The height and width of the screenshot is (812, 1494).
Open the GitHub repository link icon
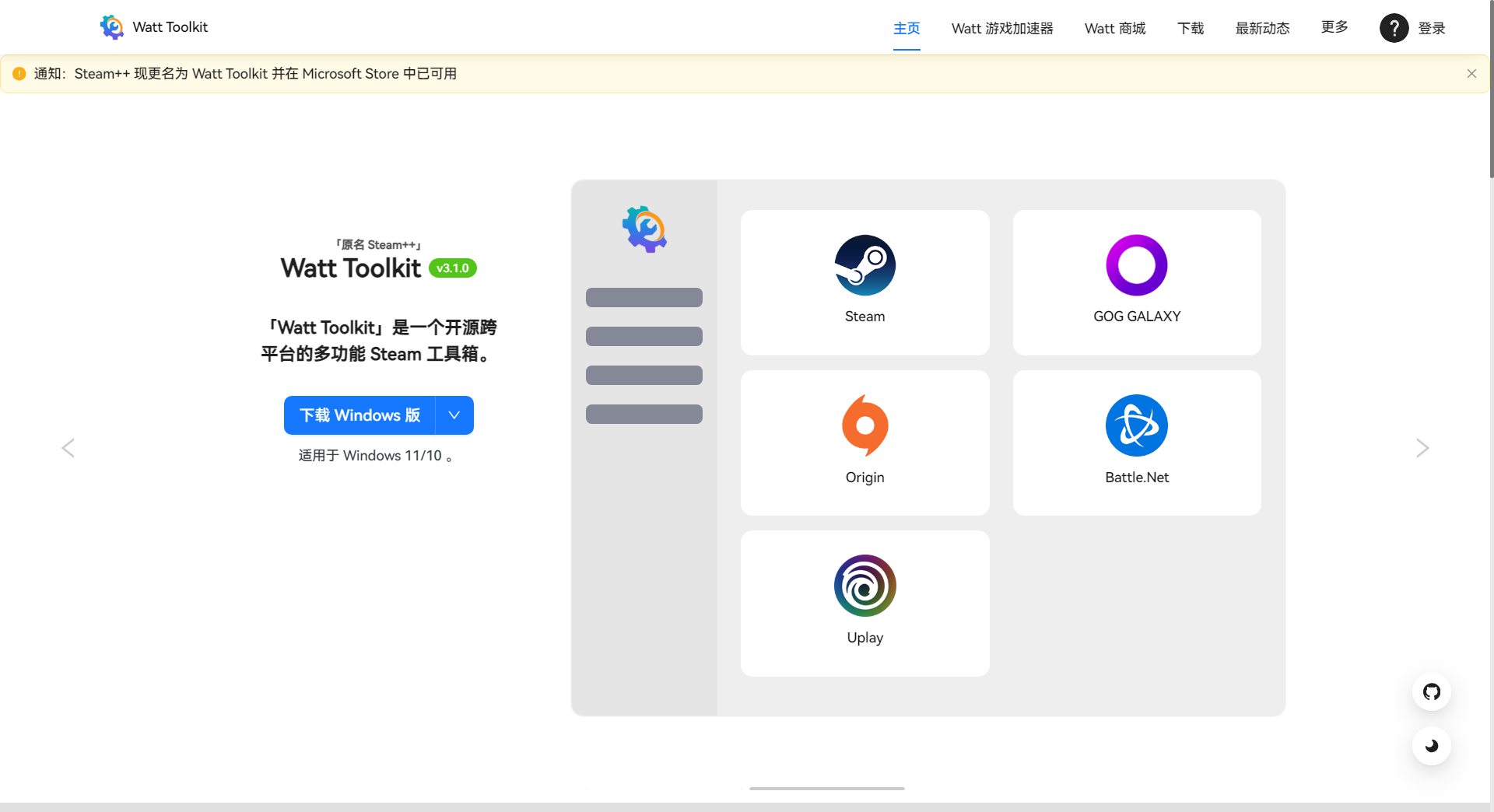[1431, 691]
